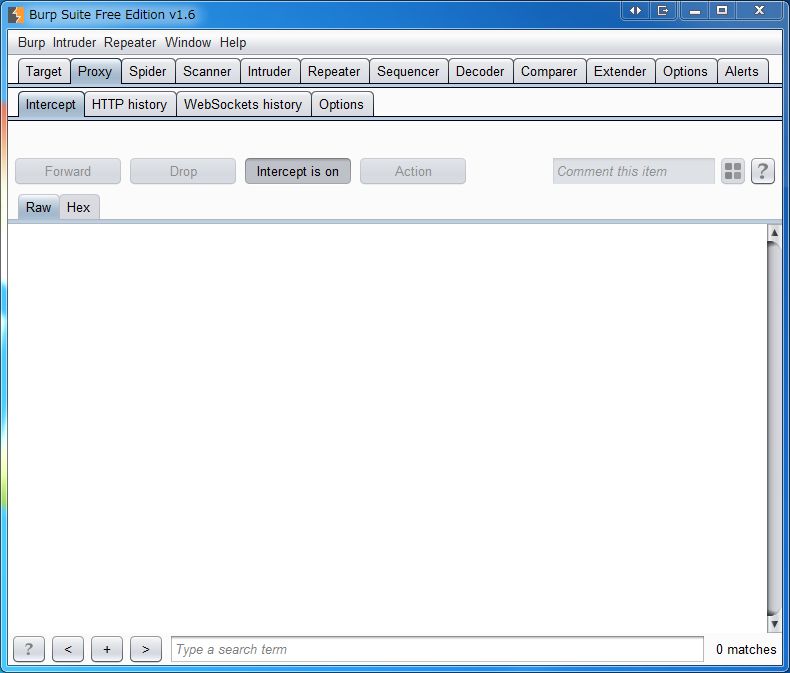This screenshot has width=790, height=673.
Task: Open the search help question mark button
Action: (x=29, y=649)
